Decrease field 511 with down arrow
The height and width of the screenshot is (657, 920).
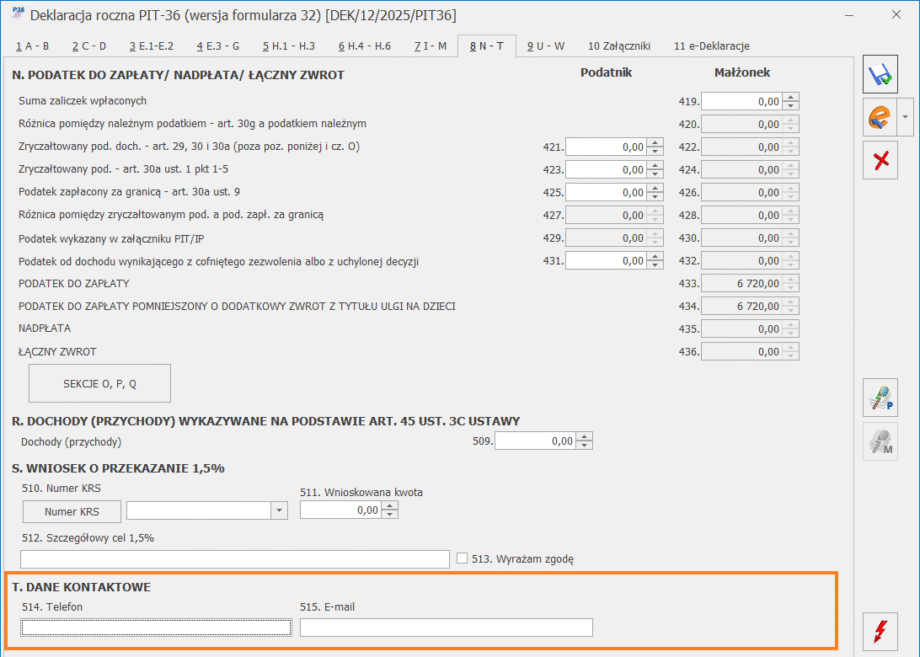click(389, 514)
